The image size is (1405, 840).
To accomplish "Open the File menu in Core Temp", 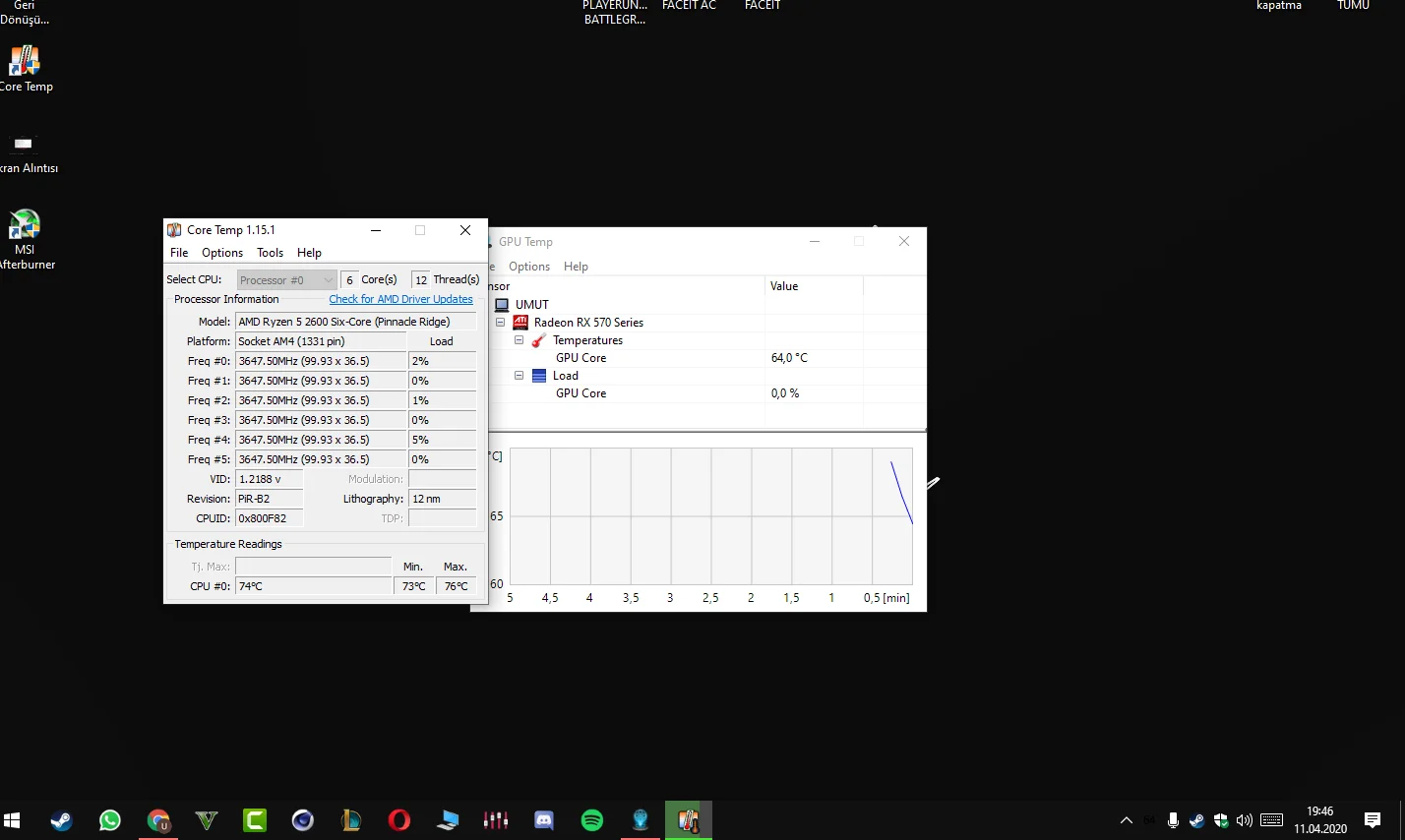I will (179, 253).
